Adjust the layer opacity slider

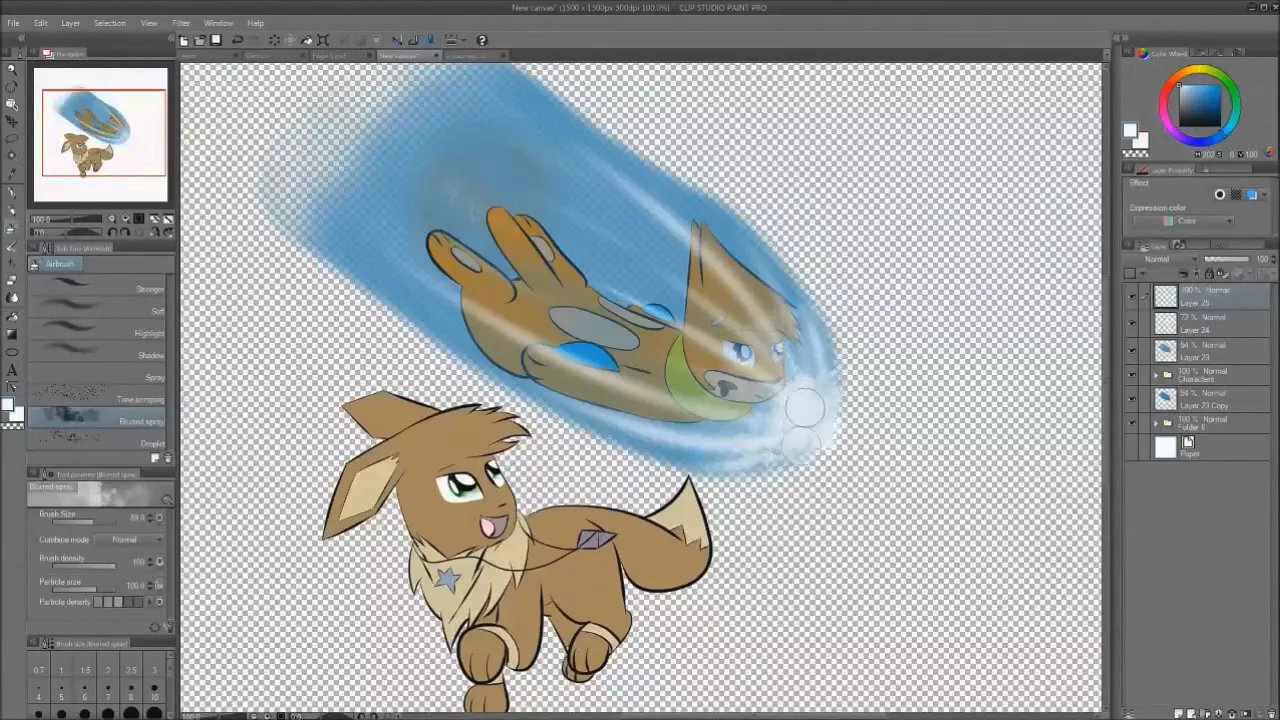1226,259
